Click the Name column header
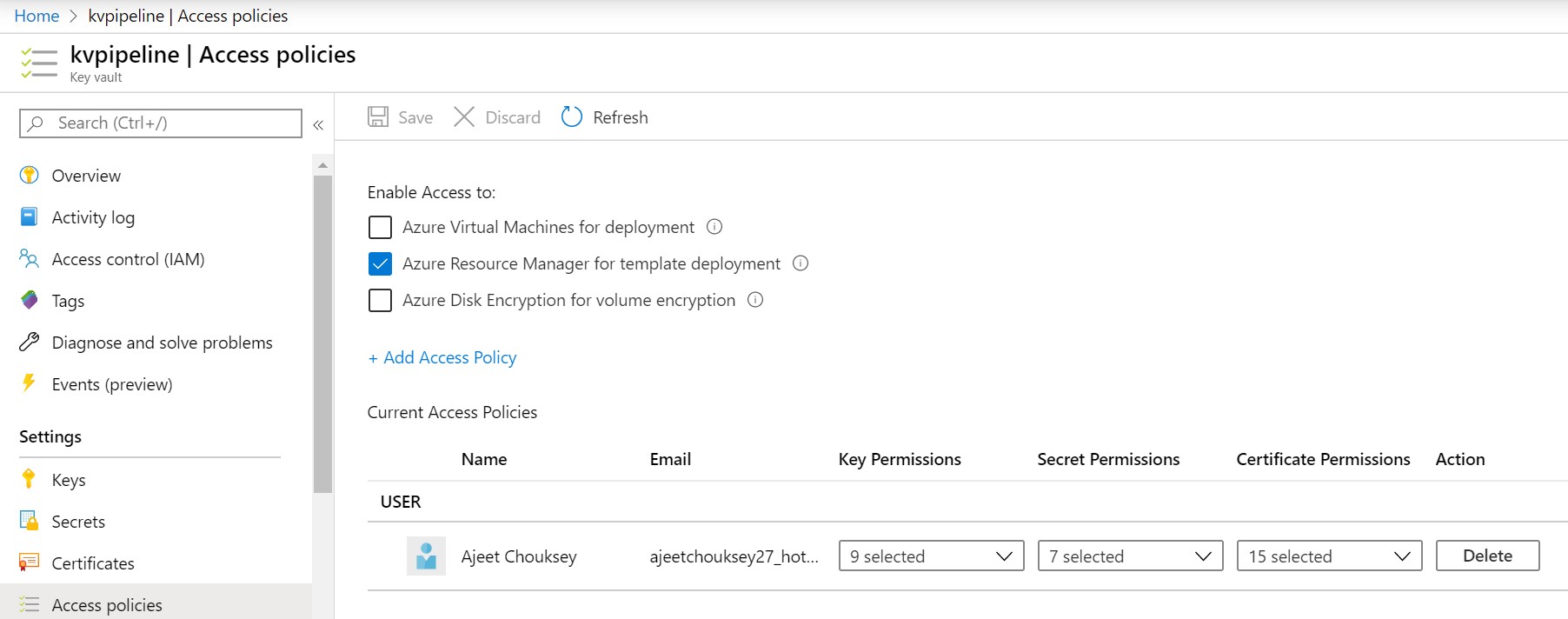Viewport: 1568px width, 619px height. point(484,459)
